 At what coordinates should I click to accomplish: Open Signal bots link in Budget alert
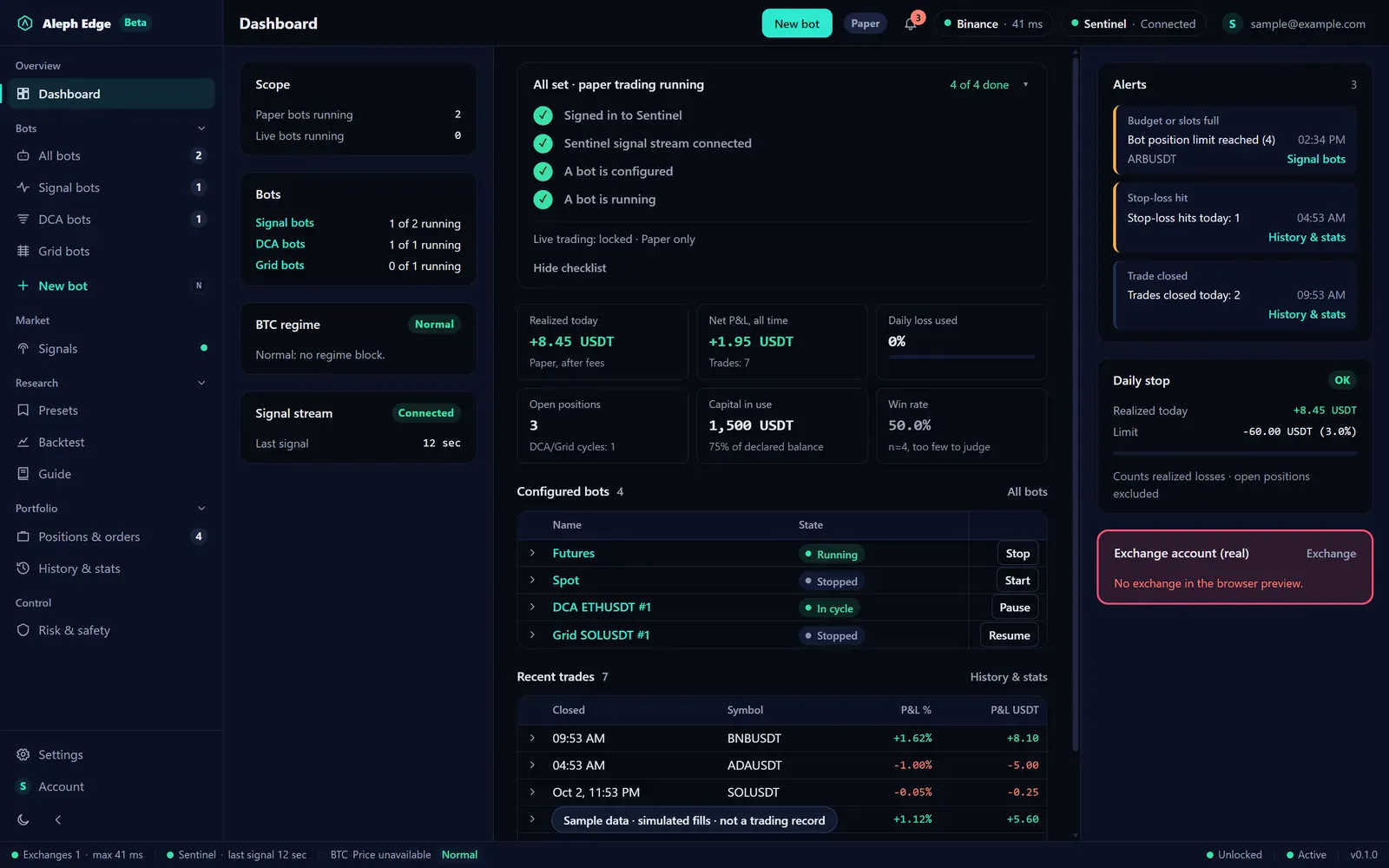point(1316,159)
